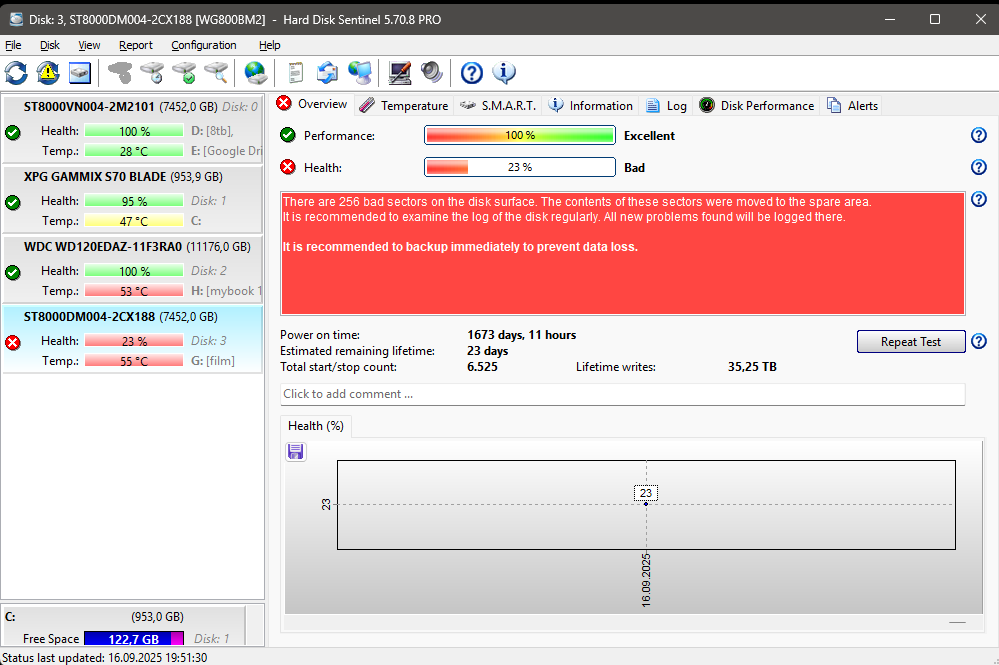The width and height of the screenshot is (999, 665).
Task: Click the speaker sound toolbar icon
Action: pos(431,73)
